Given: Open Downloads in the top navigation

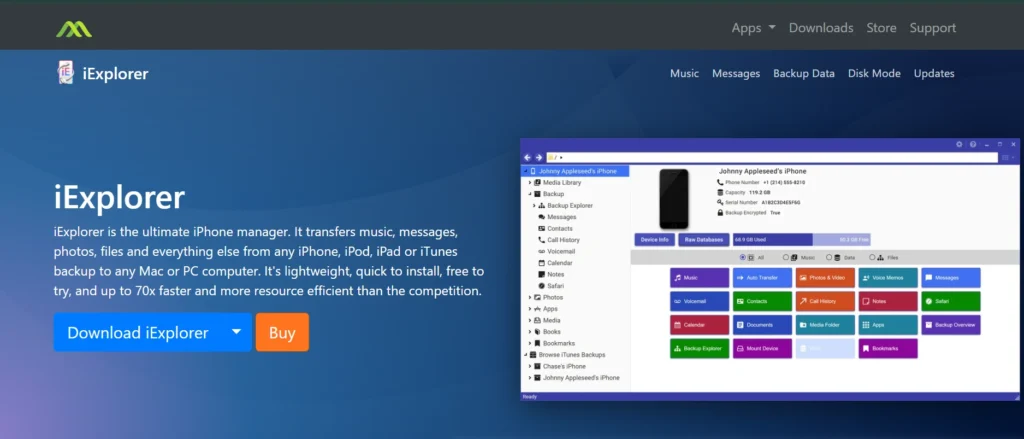Looking at the screenshot, I should coord(821,28).
